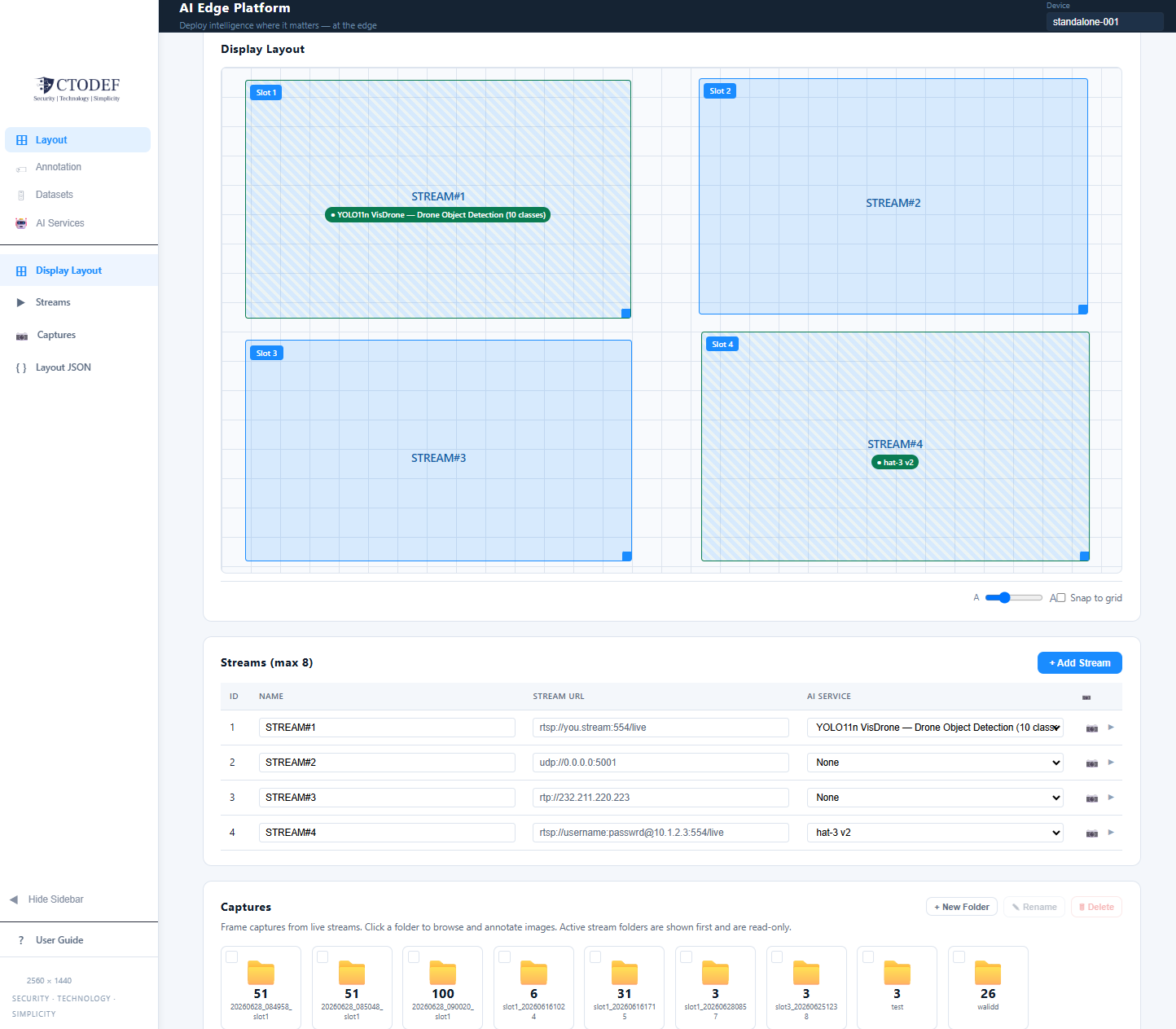Open AI service dropdown showing hat-3 v2
This screenshot has height=1029, width=1176.
pos(935,833)
